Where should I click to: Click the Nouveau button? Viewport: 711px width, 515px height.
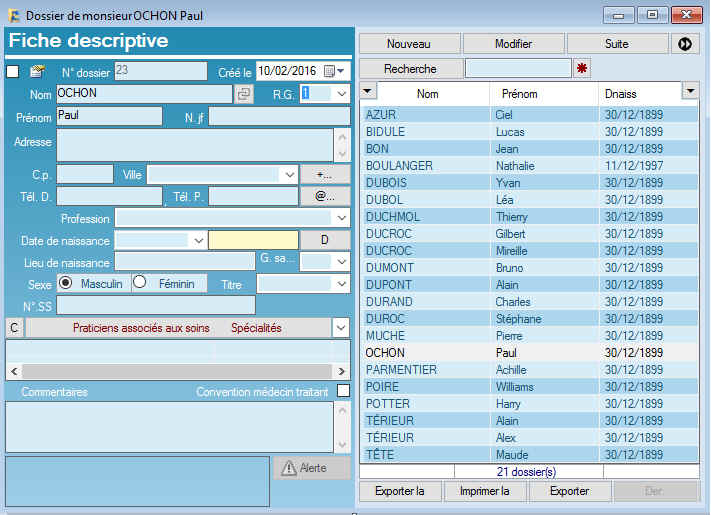[408, 44]
